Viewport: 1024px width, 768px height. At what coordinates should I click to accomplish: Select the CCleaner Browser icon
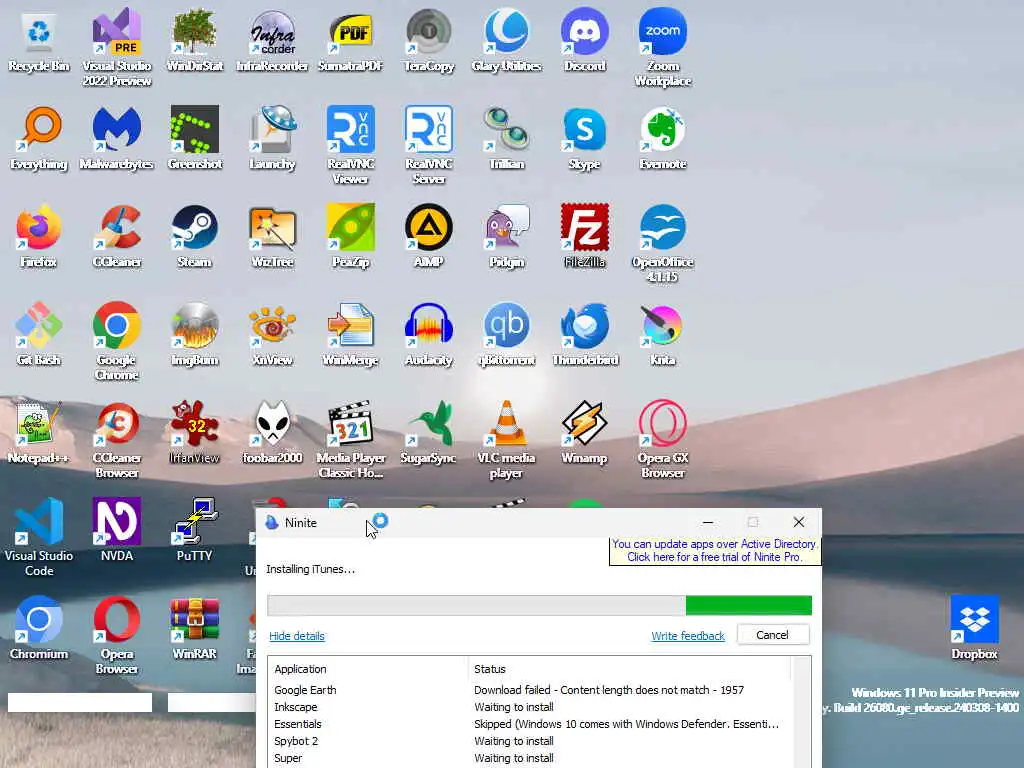tap(117, 440)
